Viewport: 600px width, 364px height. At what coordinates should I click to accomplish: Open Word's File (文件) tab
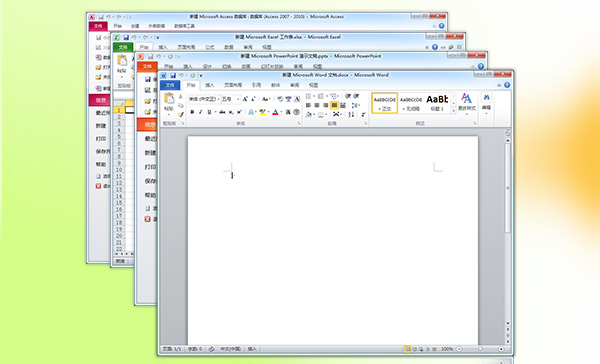tap(170, 85)
